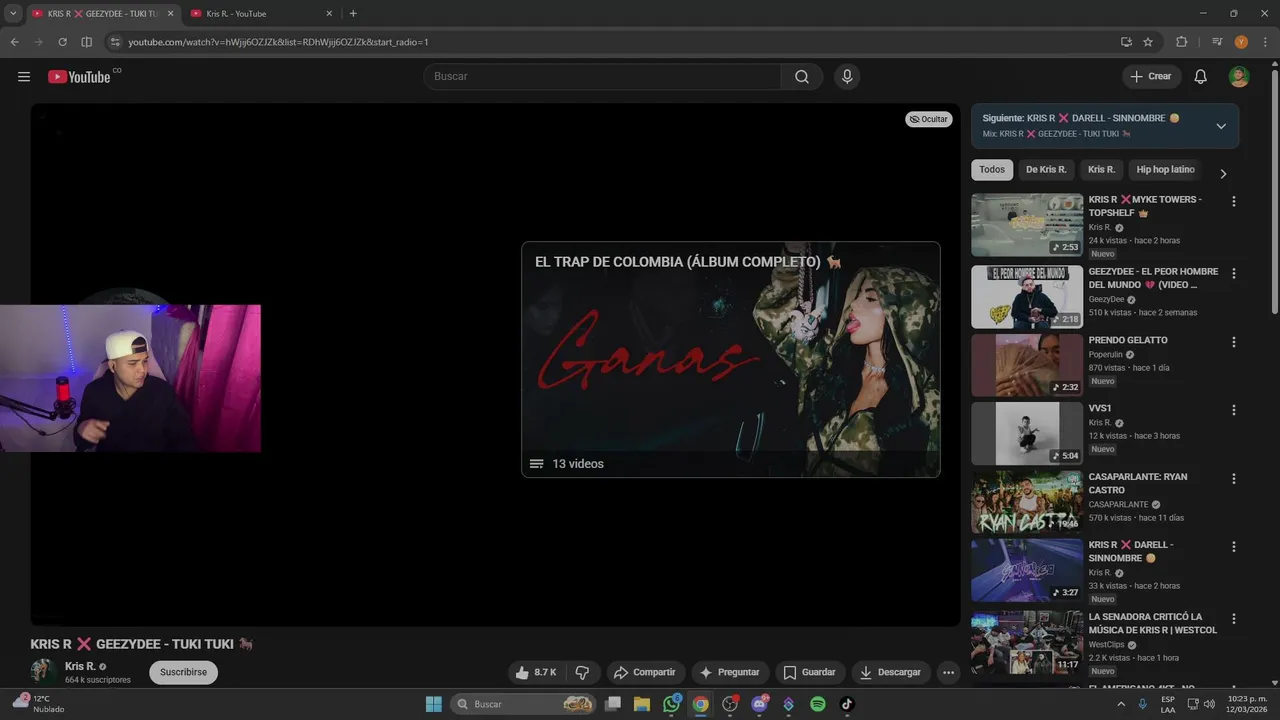Save the video with Guardar
Image resolution: width=1280 pixels, height=720 pixels.
tap(809, 672)
